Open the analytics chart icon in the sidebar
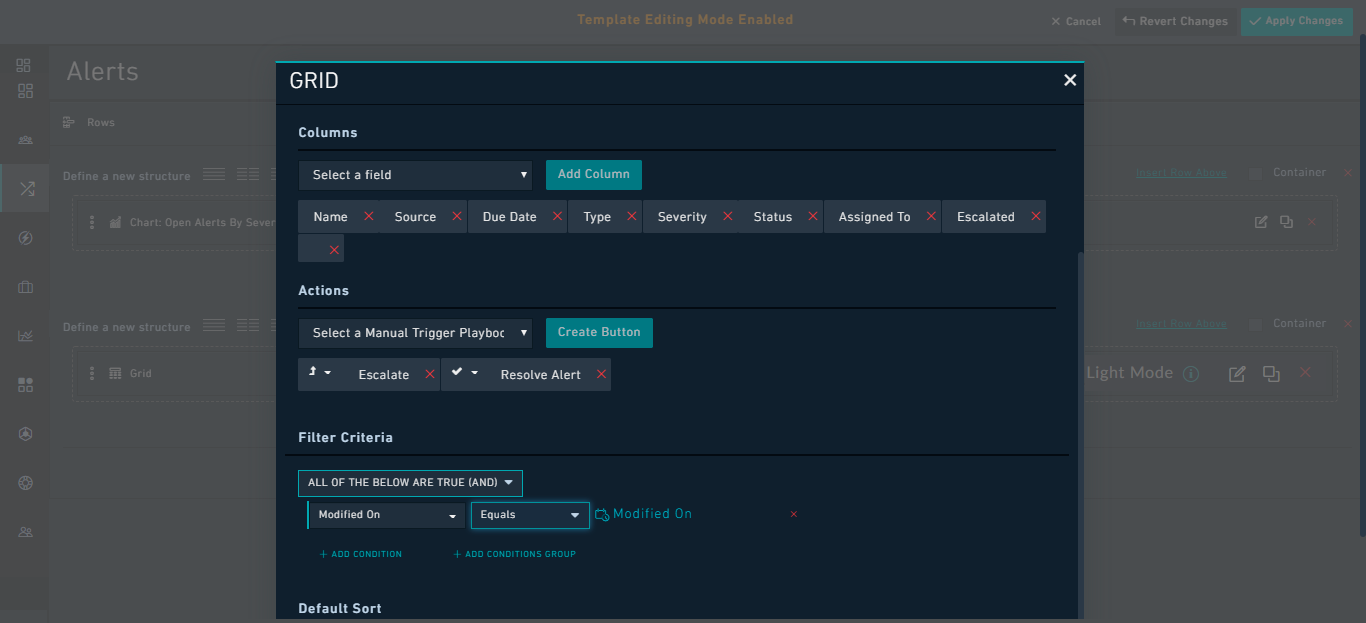Image resolution: width=1366 pixels, height=623 pixels. click(25, 335)
